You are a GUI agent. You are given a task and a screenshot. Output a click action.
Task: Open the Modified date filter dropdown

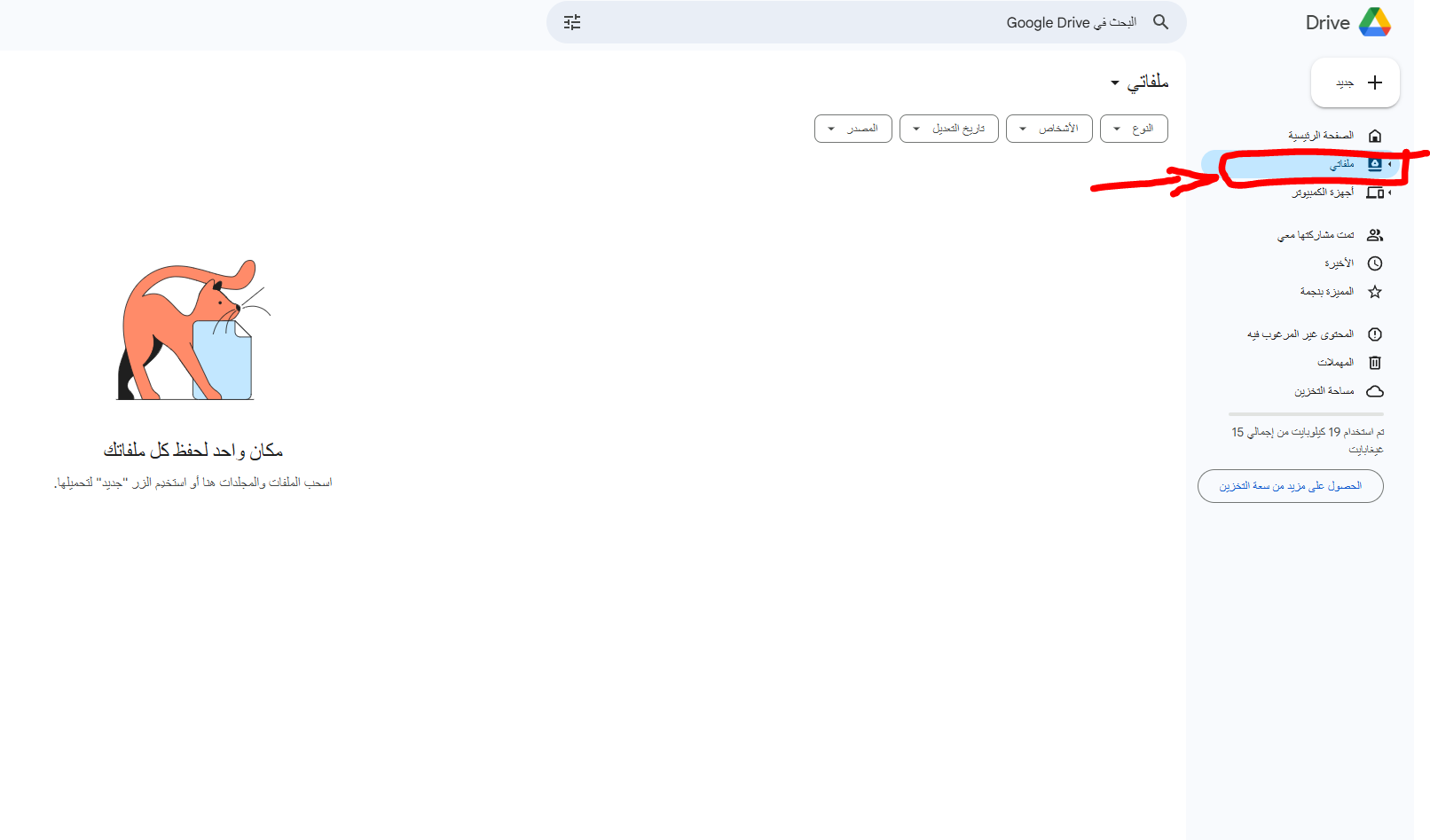pos(948,128)
